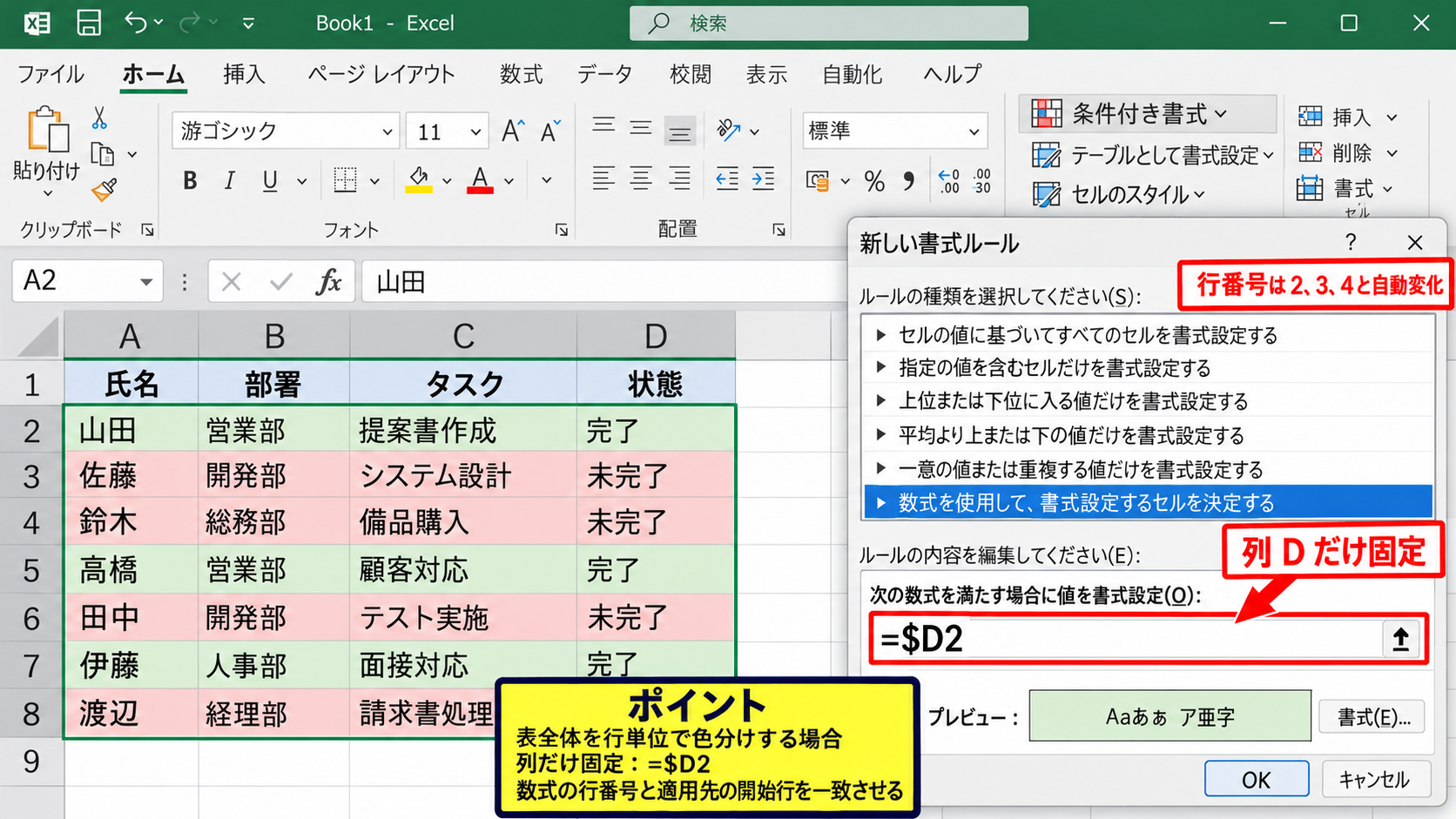Toggle Underline formatting
Viewport: 1456px width, 819px height.
click(270, 180)
